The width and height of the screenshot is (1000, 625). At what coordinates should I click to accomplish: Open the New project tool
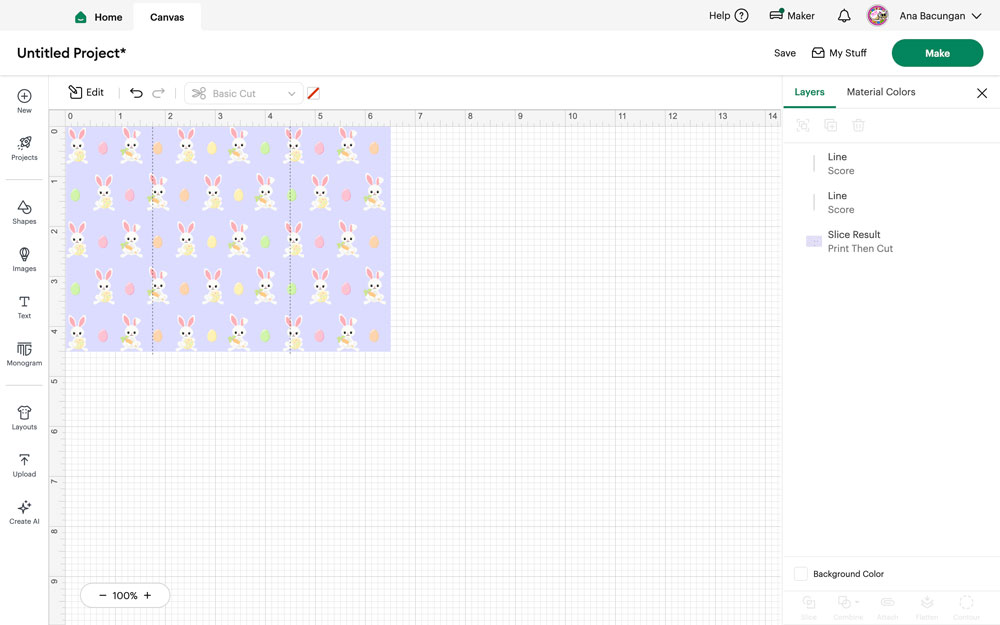coord(24,101)
